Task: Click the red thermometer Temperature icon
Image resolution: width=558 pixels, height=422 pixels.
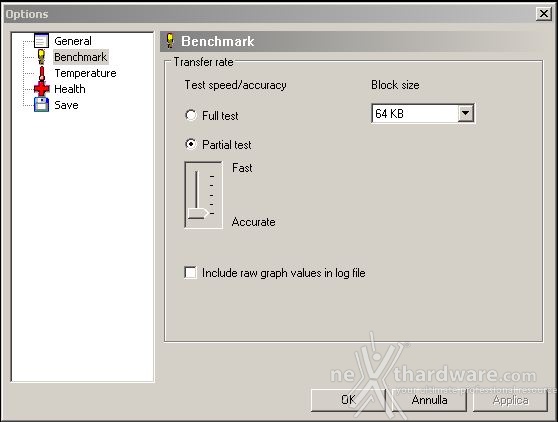Action: (42, 73)
